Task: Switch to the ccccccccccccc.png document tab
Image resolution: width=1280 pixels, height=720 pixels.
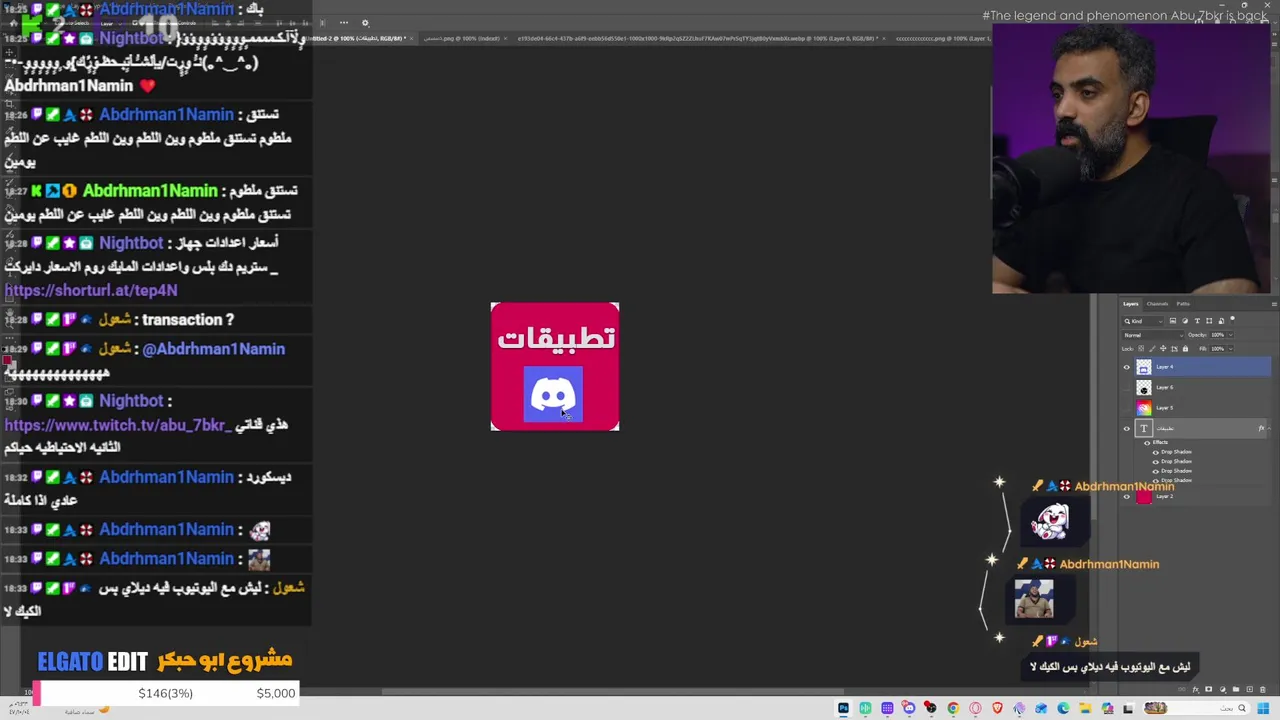Action: click(x=943, y=38)
